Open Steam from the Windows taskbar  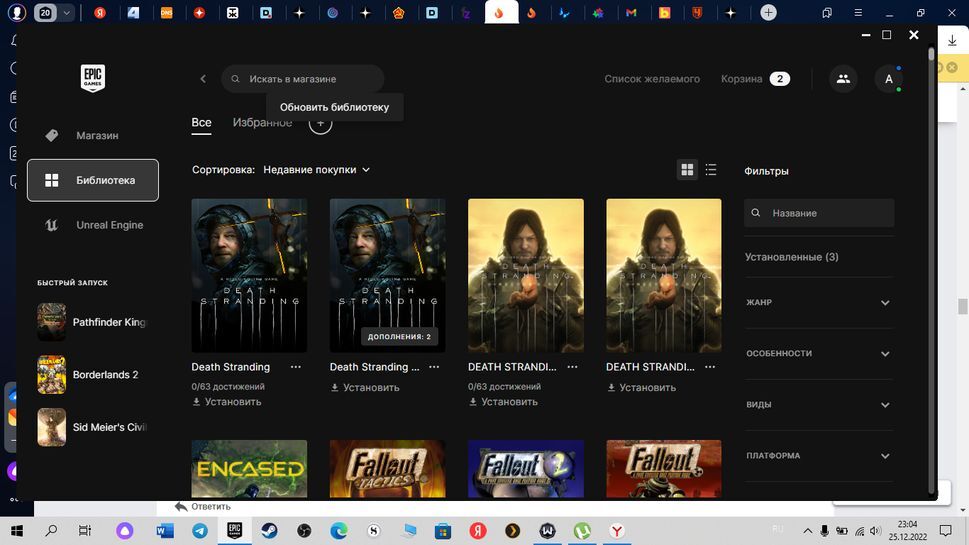(x=269, y=530)
